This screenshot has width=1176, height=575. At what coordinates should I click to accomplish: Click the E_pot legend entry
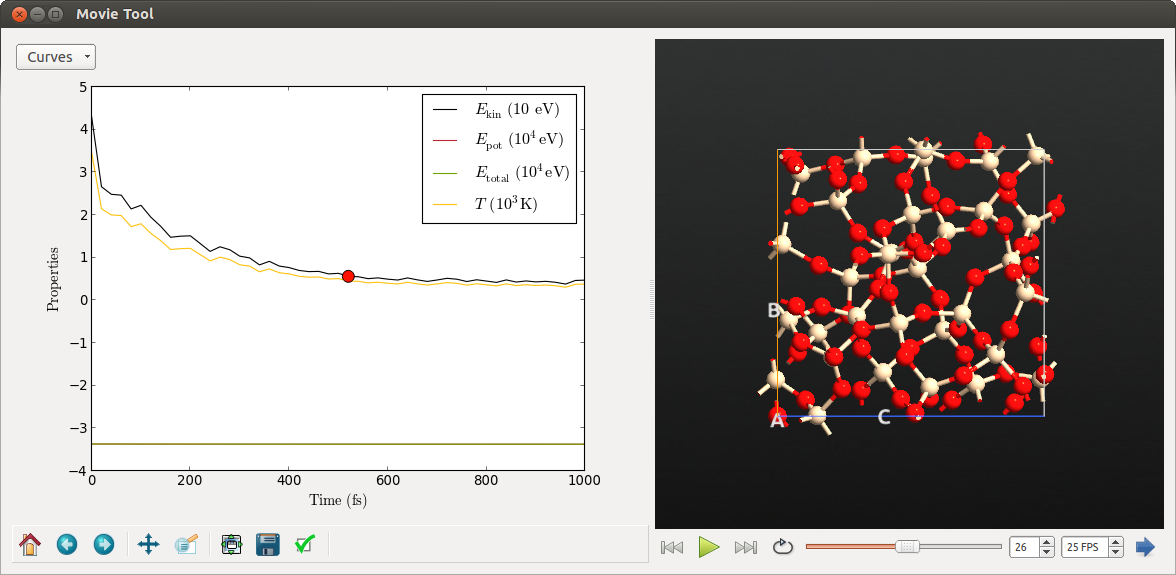point(499,140)
